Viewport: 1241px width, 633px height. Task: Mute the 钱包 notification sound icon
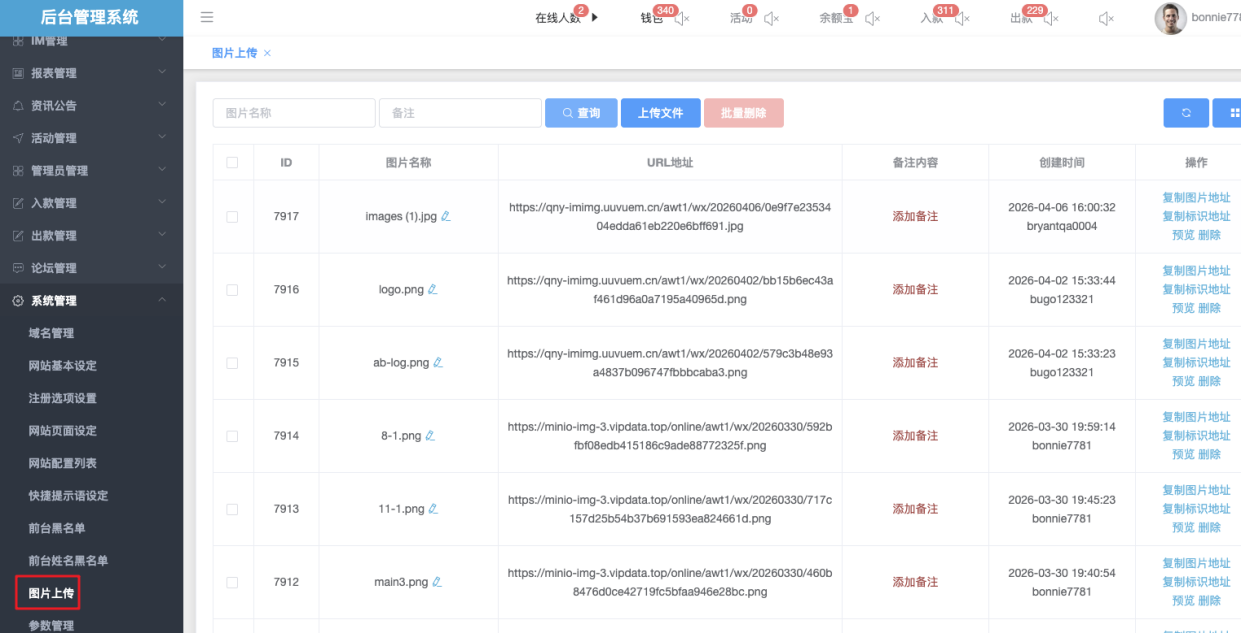680,18
